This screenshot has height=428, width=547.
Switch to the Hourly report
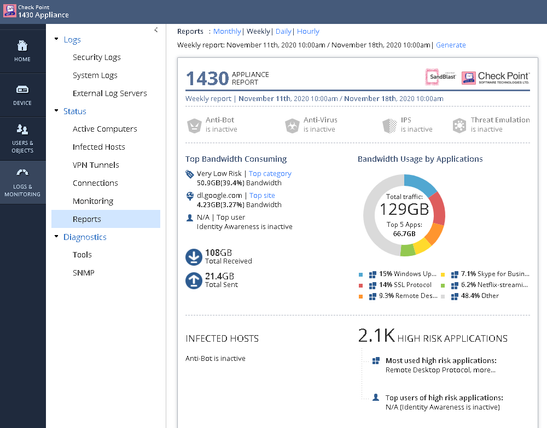coord(308,31)
